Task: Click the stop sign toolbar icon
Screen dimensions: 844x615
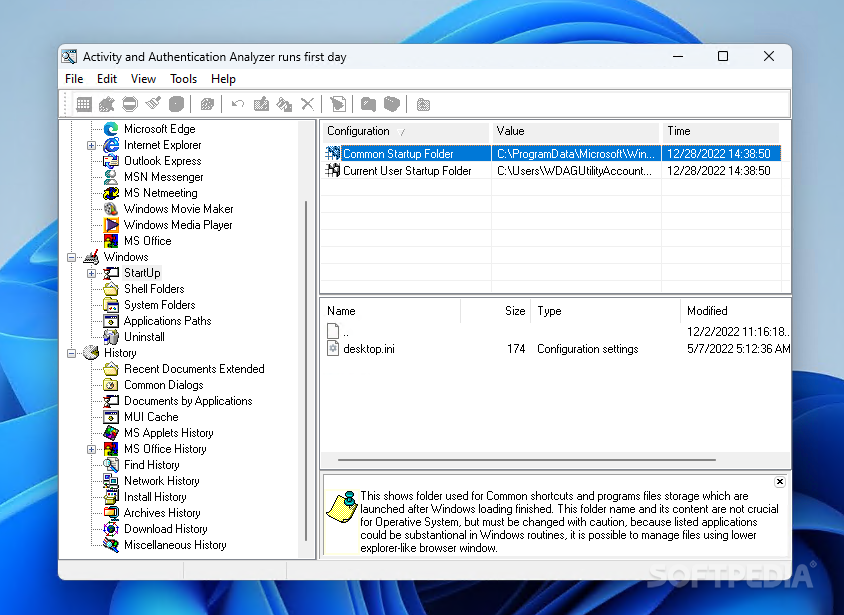Action: click(x=130, y=104)
